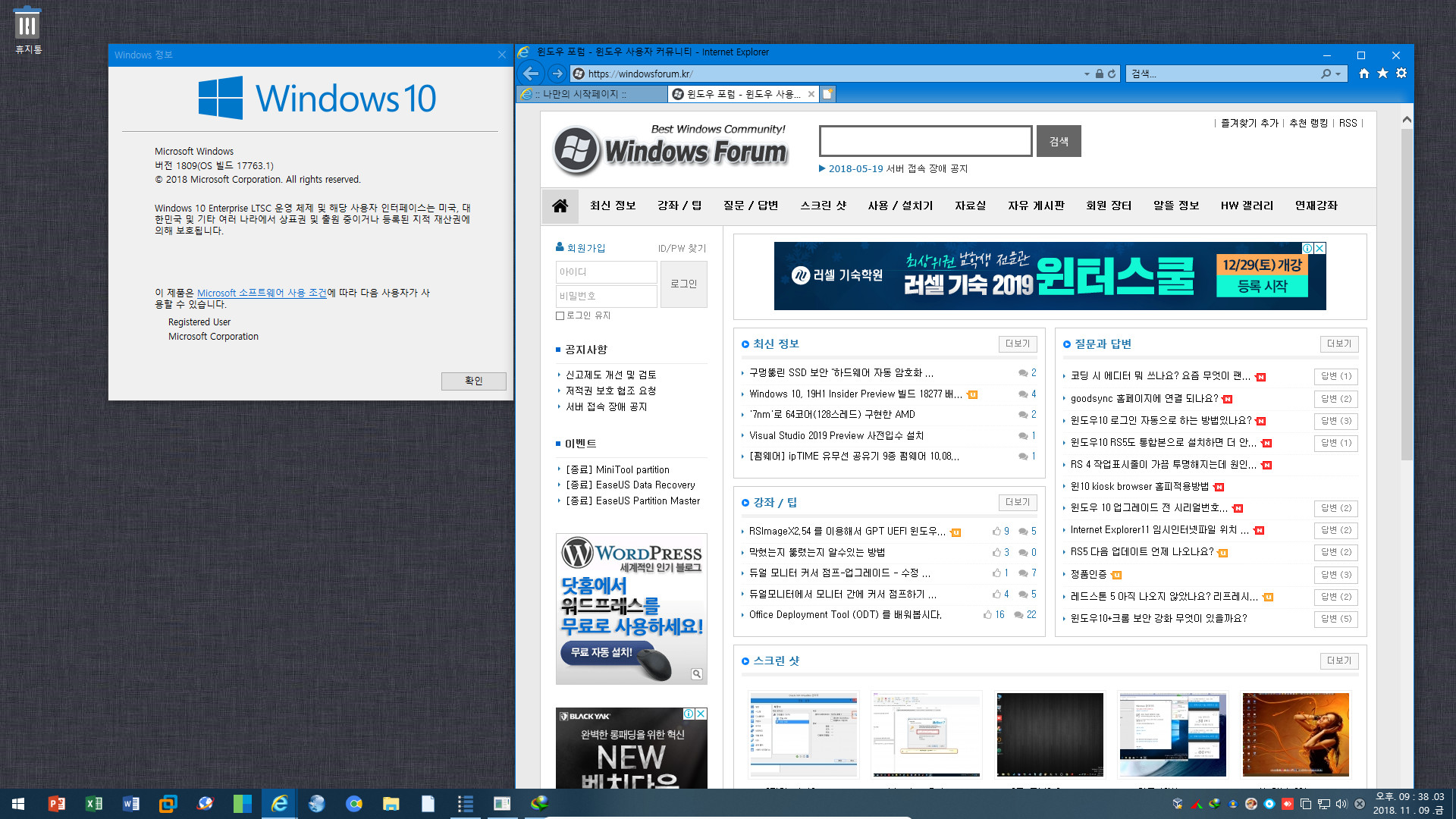The image size is (1456, 819).
Task: Open 질문 / 답변 menu item
Action: [751, 206]
